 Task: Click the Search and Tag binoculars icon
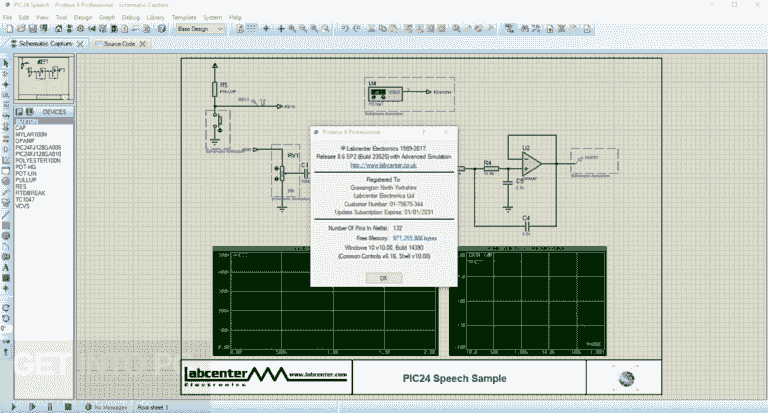pos(525,29)
